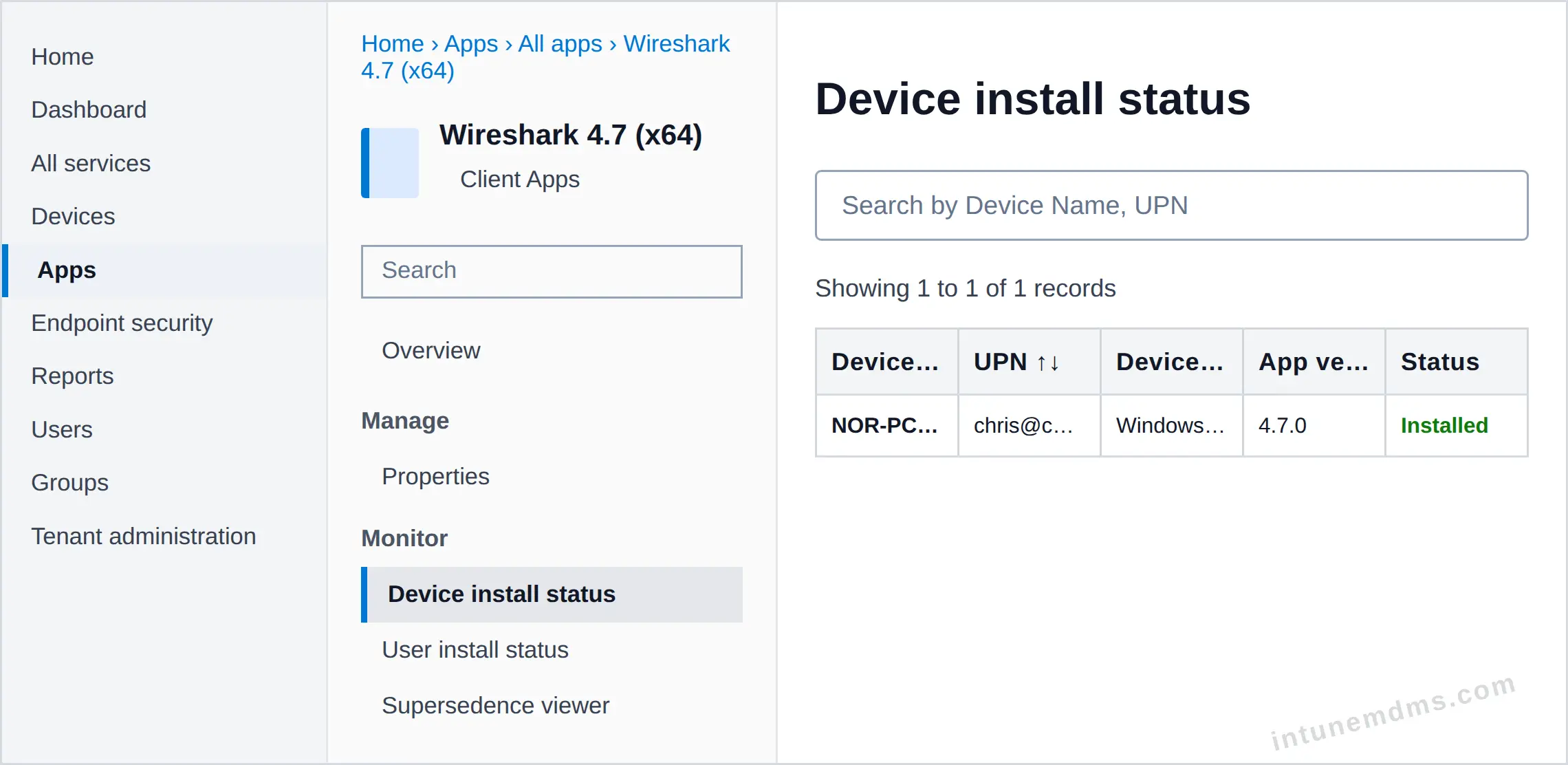Click the first Device column header

click(x=887, y=362)
